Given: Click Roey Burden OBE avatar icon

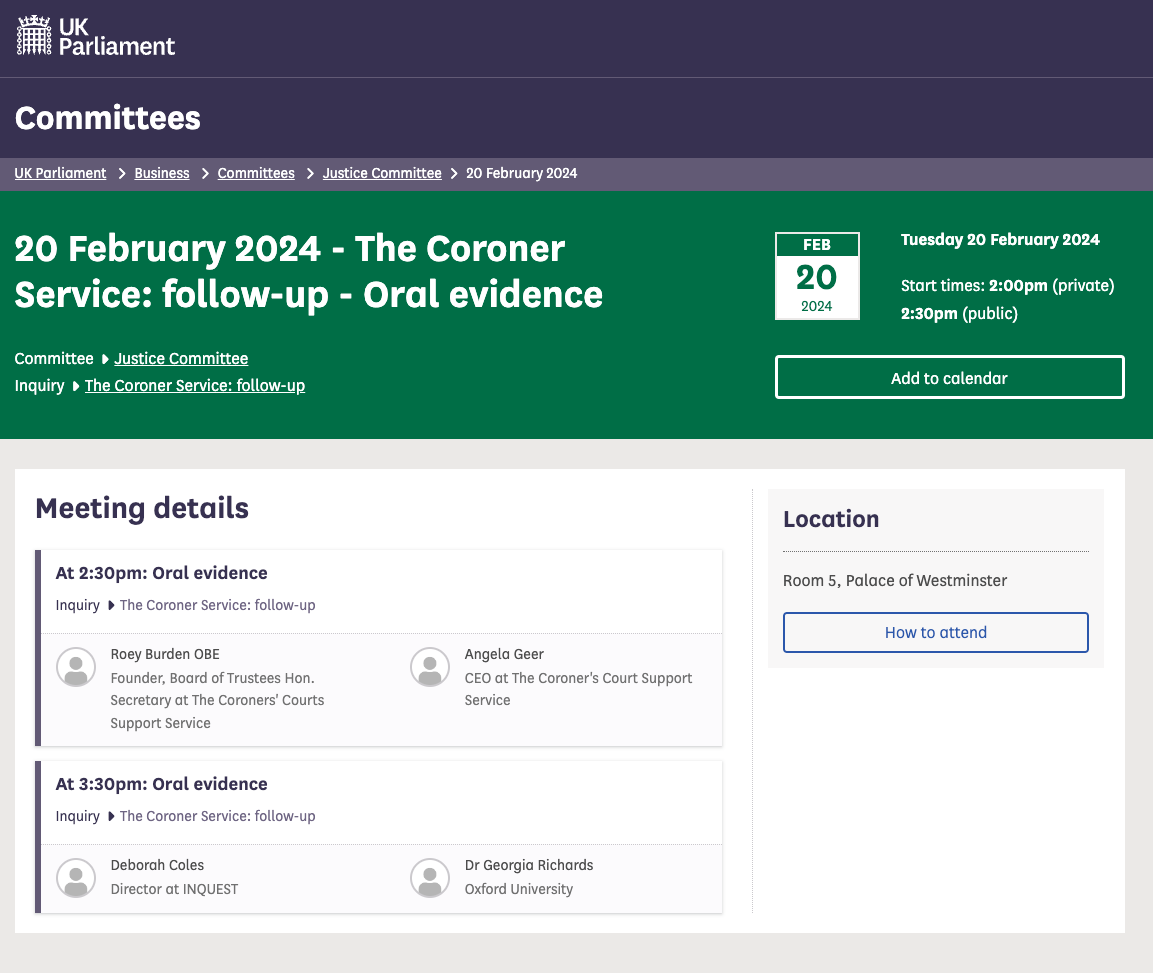Looking at the screenshot, I should 76,667.
